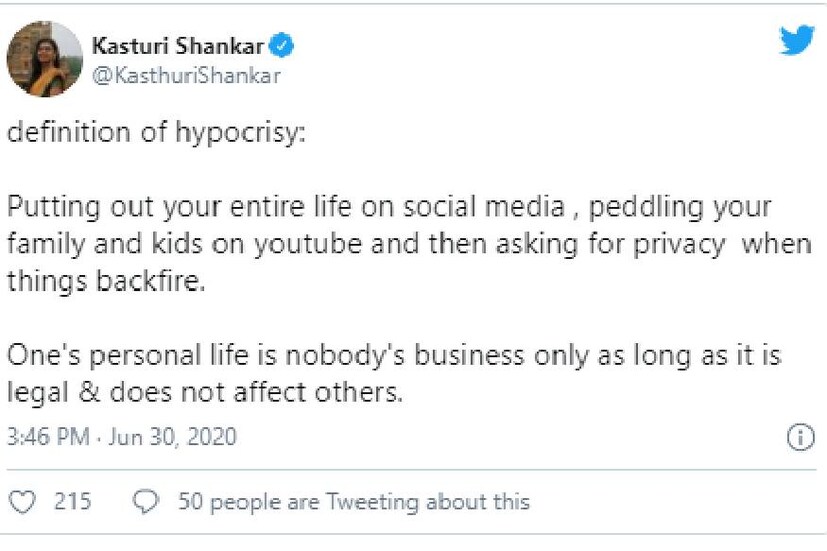The width and height of the screenshot is (827, 551).
Task: Click the "legal & does not affect others." line
Action: 204,393
